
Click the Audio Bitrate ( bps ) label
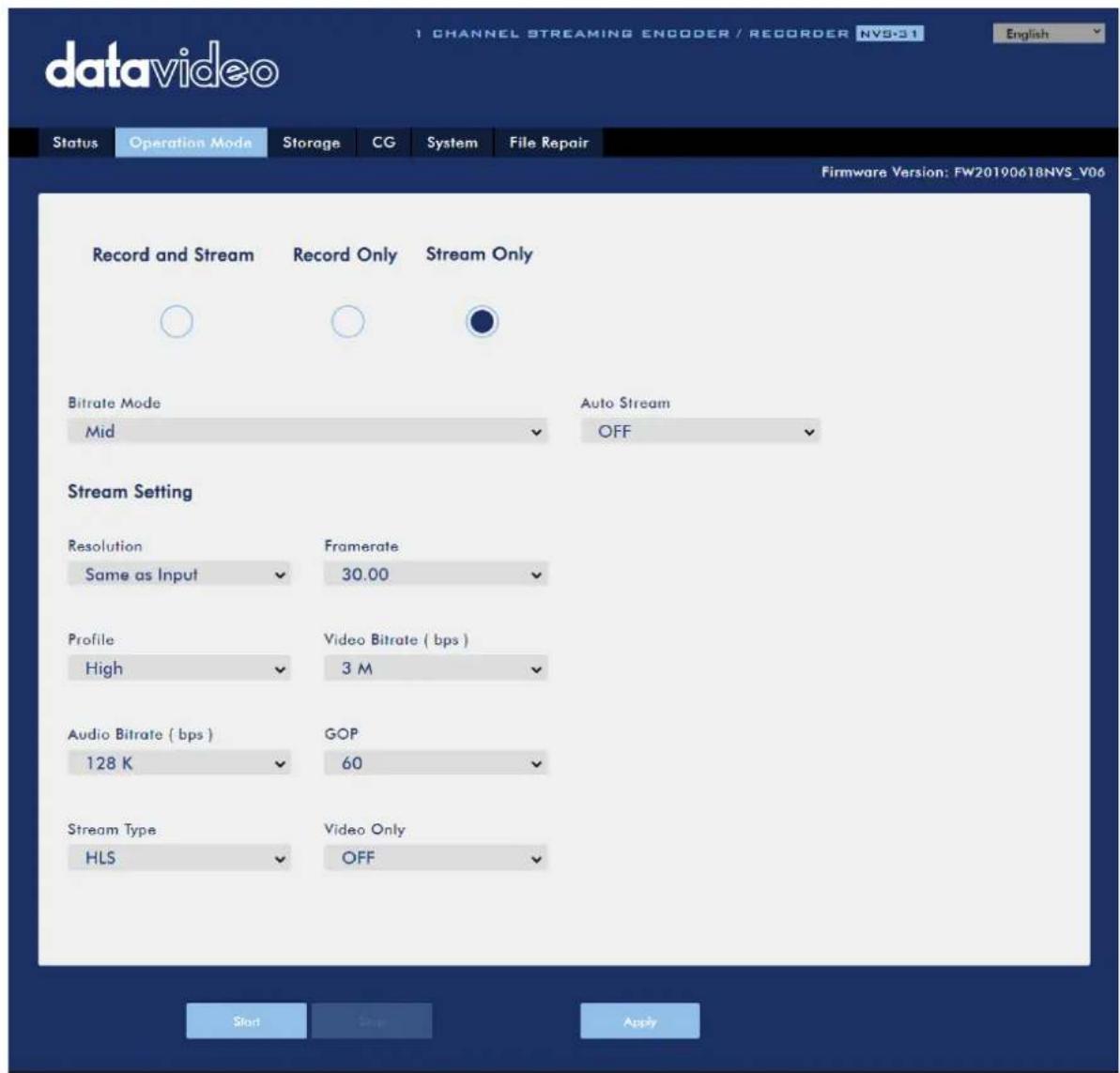coord(141,734)
